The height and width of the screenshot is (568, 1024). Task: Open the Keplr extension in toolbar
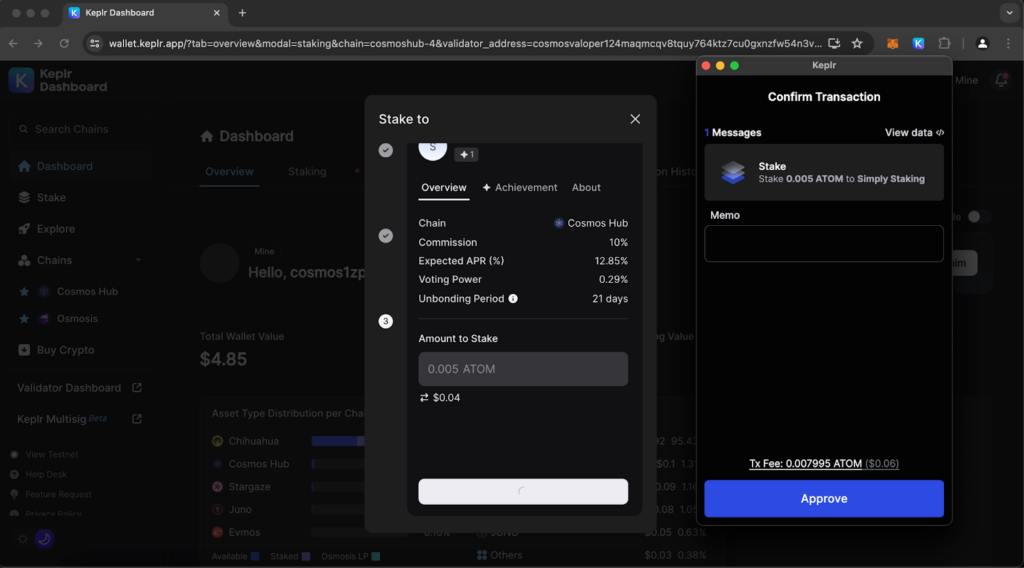tap(918, 44)
